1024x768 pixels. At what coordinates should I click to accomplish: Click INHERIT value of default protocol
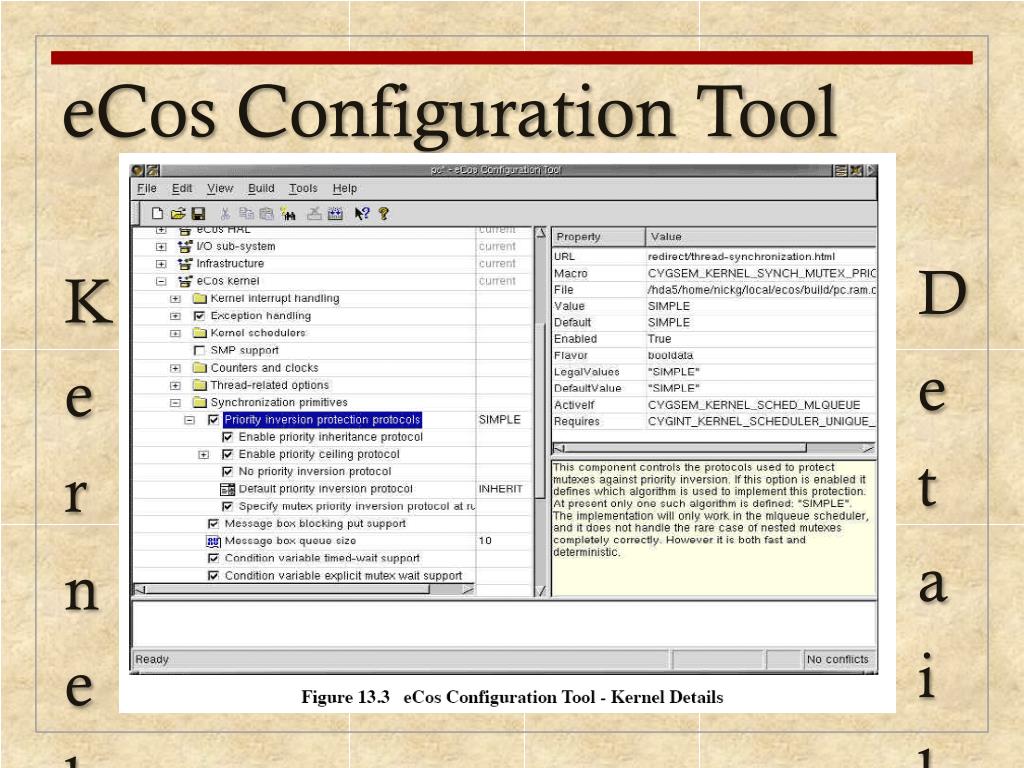500,489
